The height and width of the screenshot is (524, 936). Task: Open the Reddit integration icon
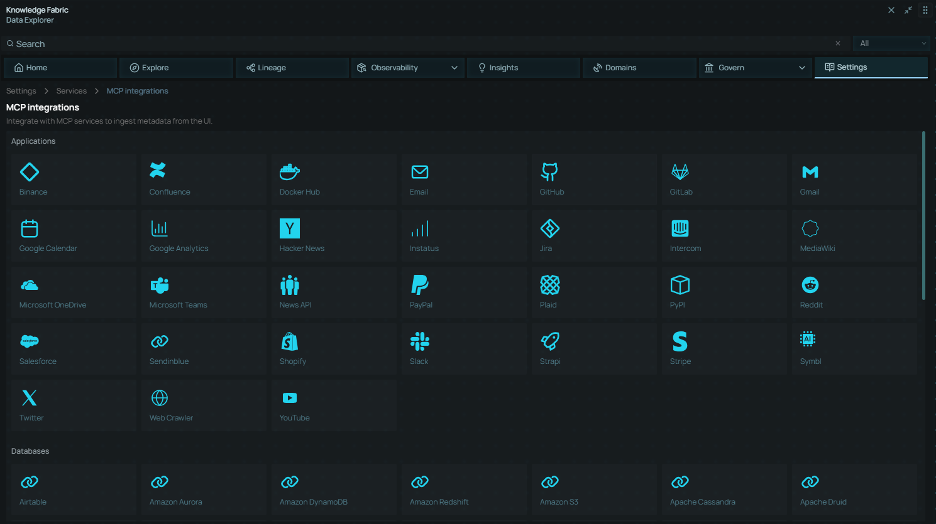point(809,285)
